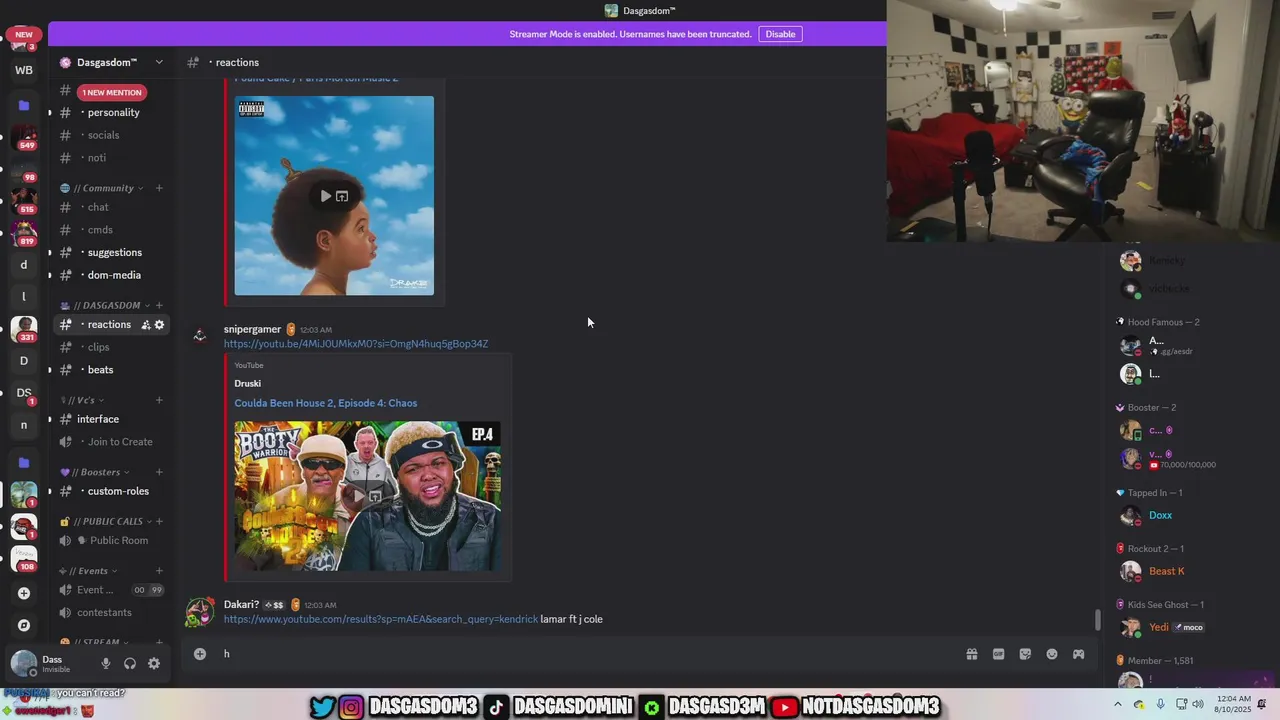This screenshot has width=1280, height=720.
Task: Open the server with 108 badge
Action: (x=24, y=558)
